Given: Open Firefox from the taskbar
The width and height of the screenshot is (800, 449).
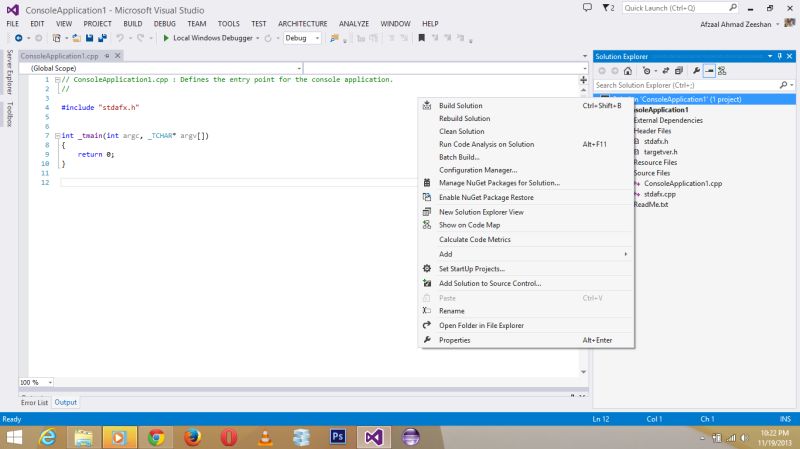Looking at the screenshot, I should coord(192,437).
